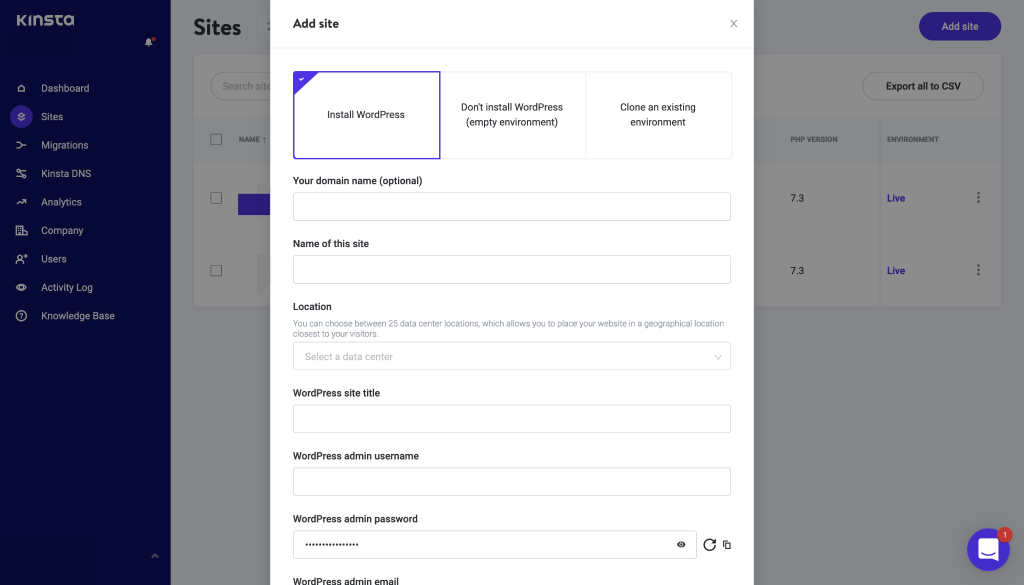
Task: Open the second site row's three-dot menu
Action: coord(978,270)
